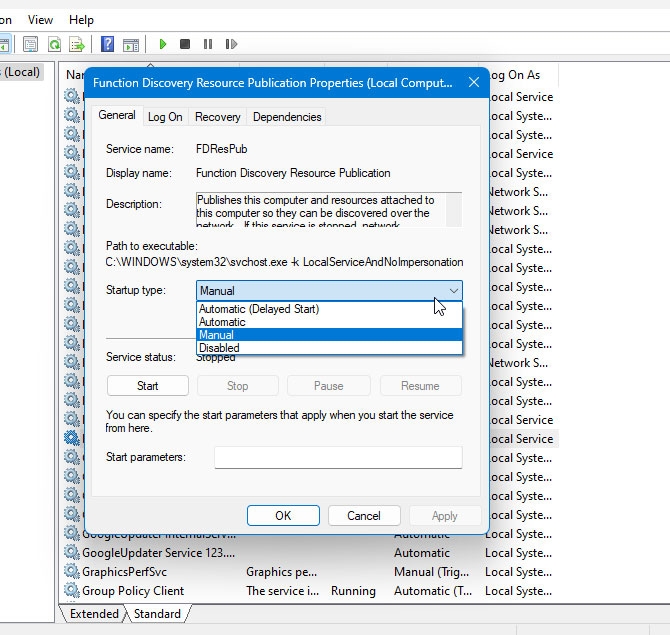
Task: Click the Cancel button
Action: pos(364,516)
